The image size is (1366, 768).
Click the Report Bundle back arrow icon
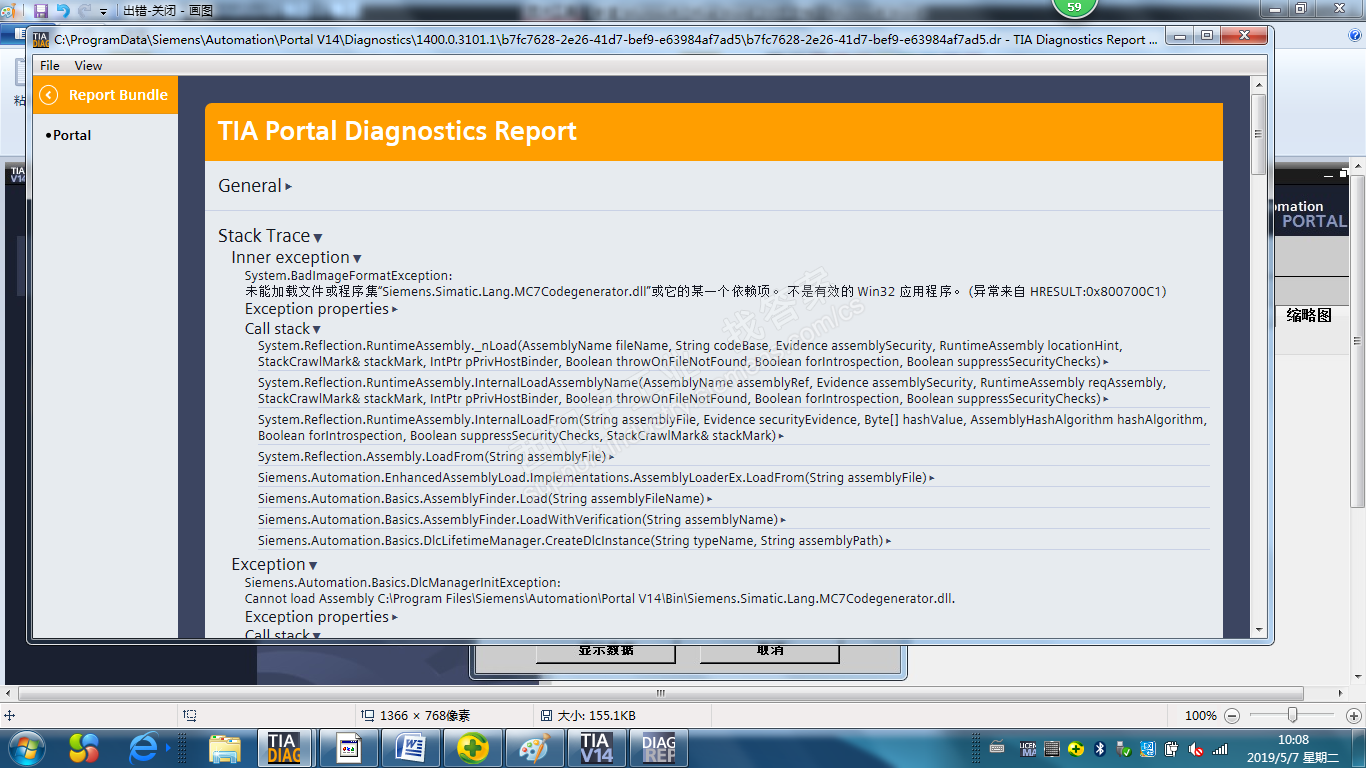(x=48, y=95)
